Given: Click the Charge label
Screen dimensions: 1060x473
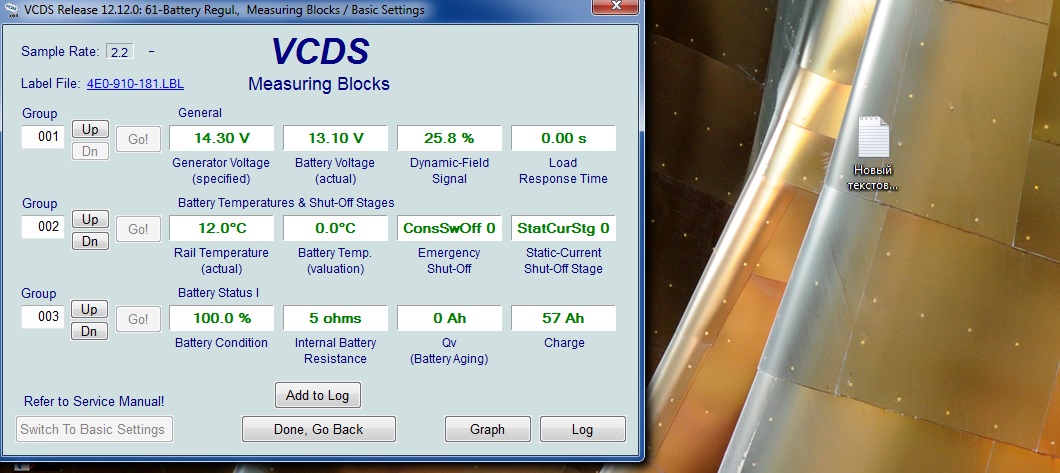Looking at the screenshot, I should pyautogui.click(x=564, y=343).
